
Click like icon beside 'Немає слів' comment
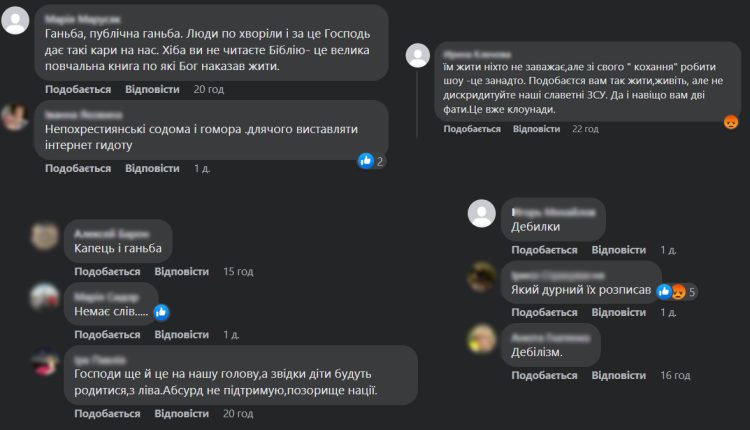coord(161,312)
